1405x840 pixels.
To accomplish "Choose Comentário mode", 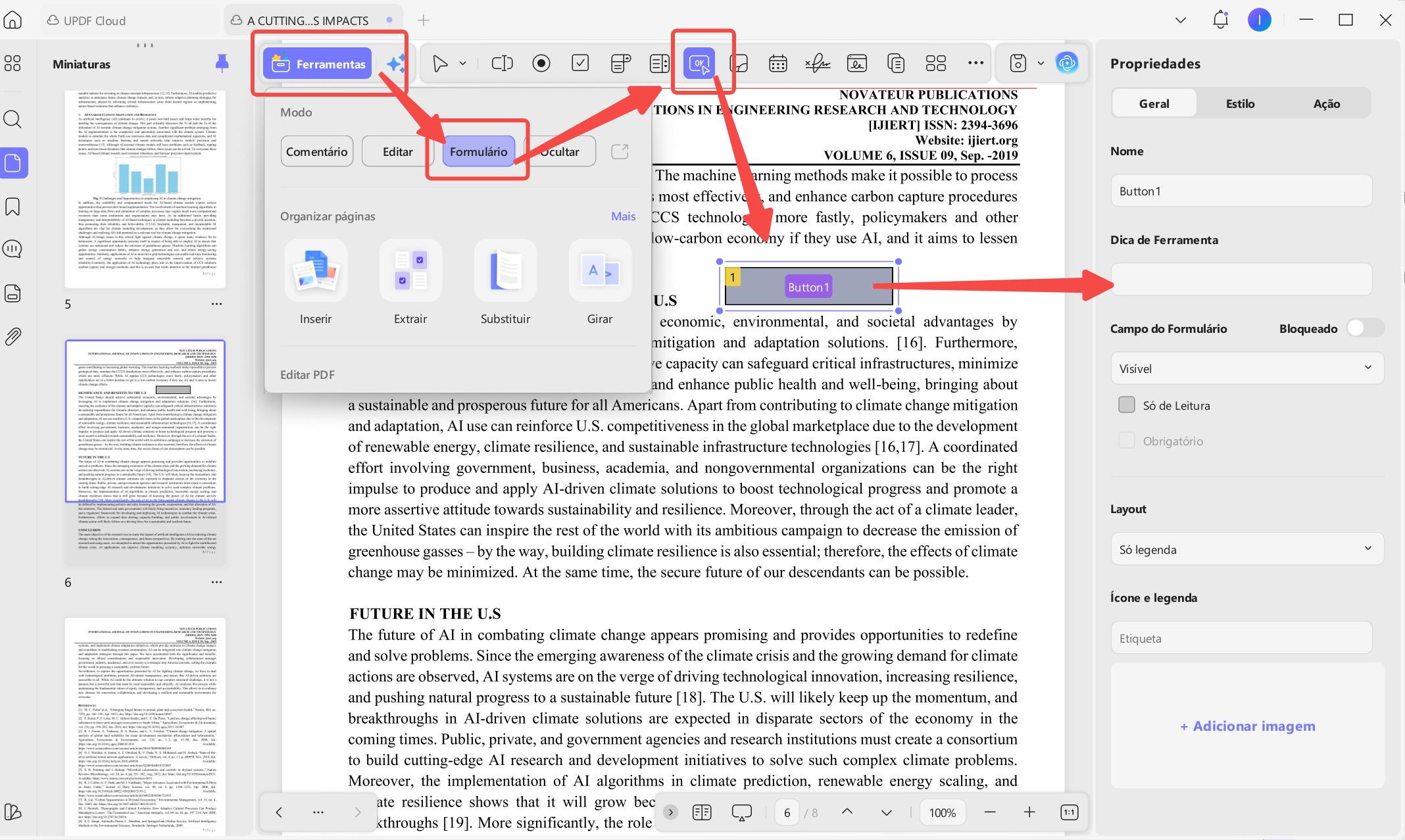I will pos(316,151).
